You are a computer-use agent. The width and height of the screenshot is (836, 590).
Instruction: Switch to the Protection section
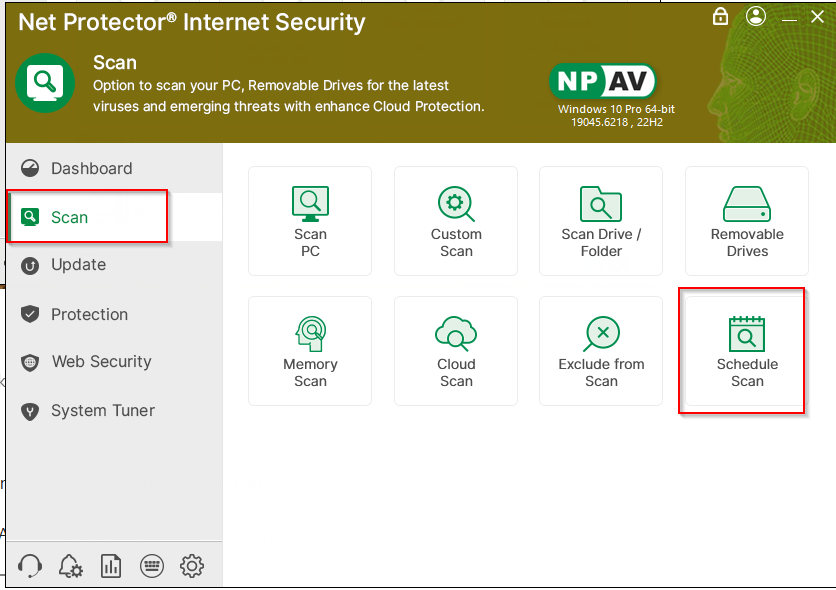(89, 314)
